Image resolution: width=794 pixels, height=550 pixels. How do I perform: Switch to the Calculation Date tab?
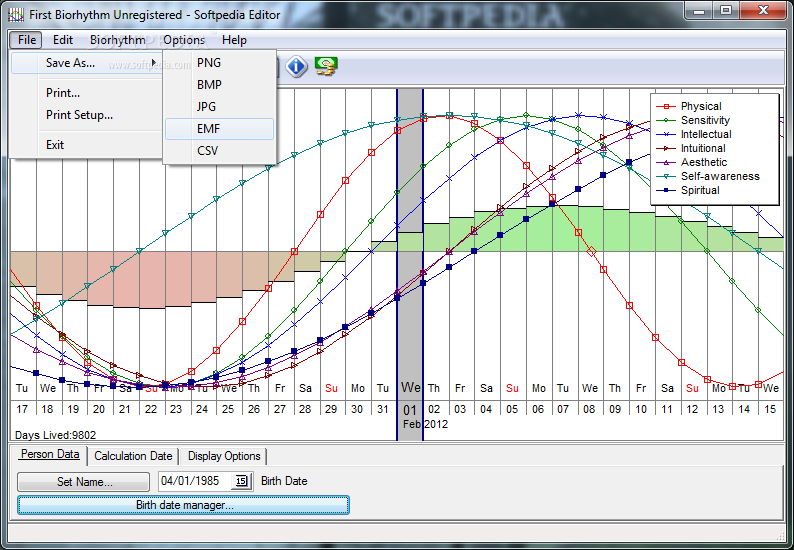133,456
